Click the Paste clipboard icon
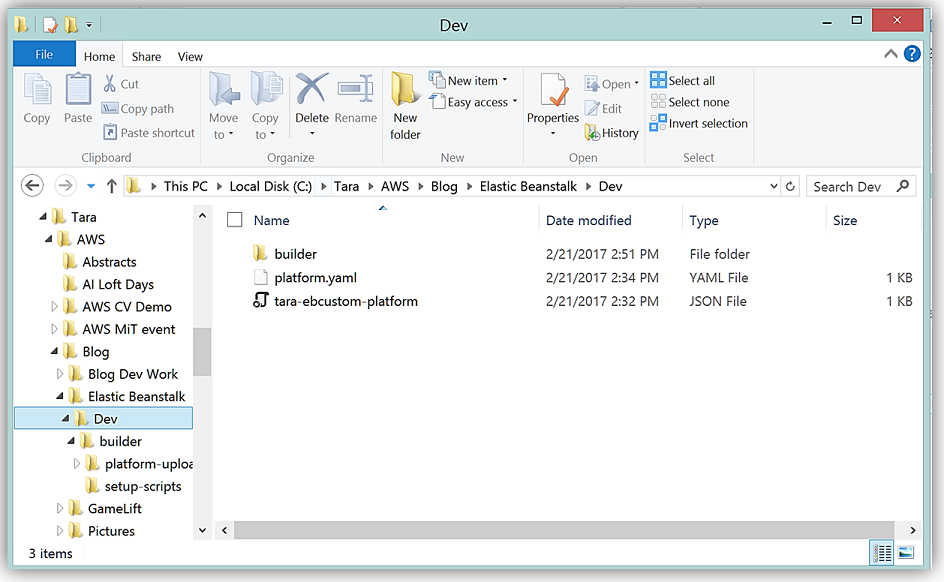Viewport: 944px width, 582px height. tap(78, 92)
